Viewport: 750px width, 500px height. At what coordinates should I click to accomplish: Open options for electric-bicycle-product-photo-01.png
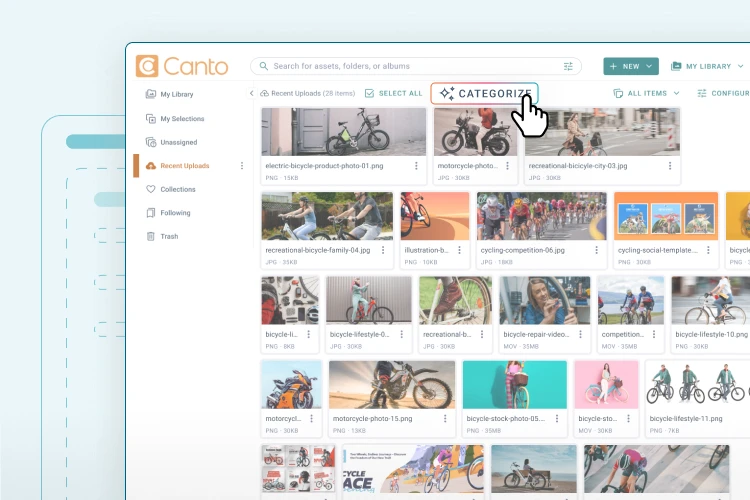point(416,165)
